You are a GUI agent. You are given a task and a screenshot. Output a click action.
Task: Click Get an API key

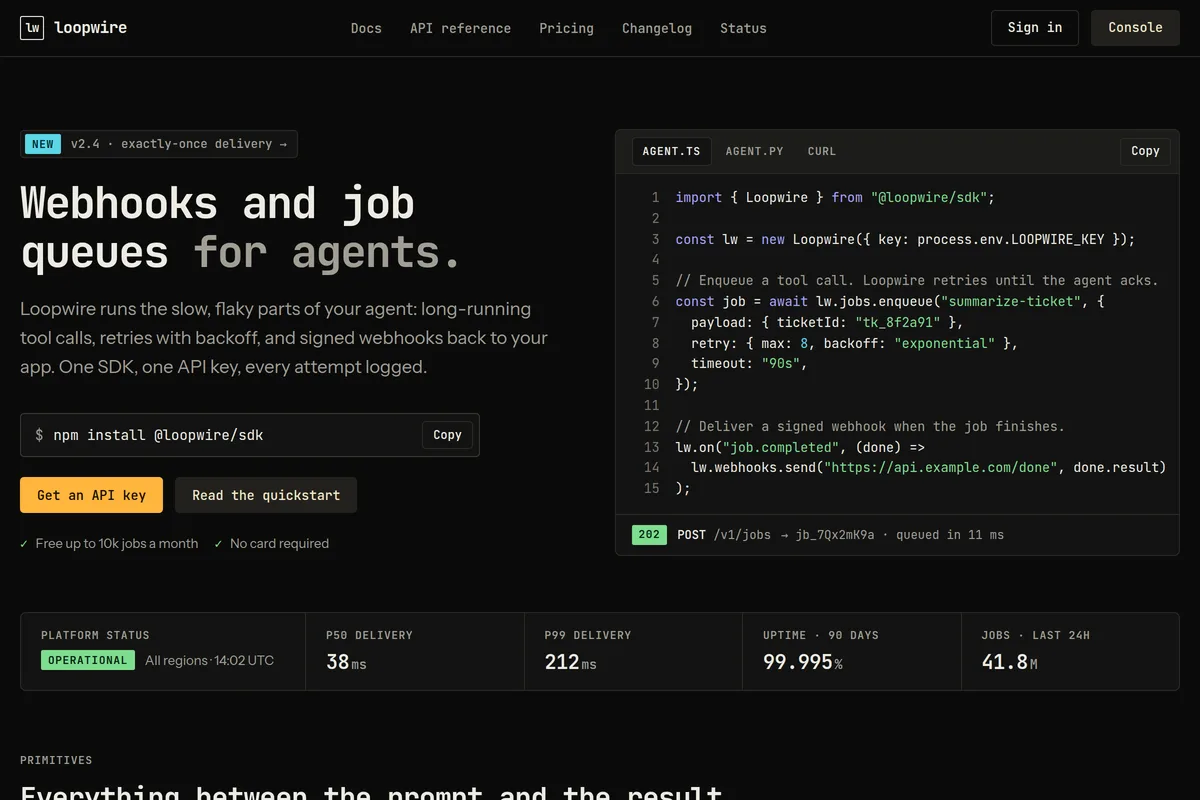coord(91,495)
